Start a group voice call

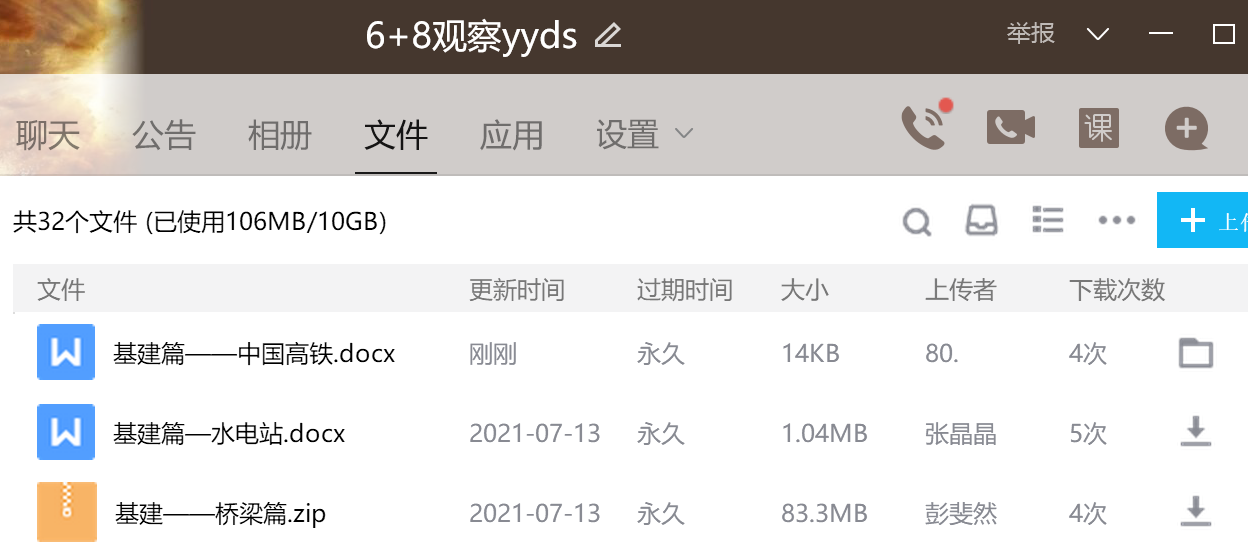tap(924, 128)
